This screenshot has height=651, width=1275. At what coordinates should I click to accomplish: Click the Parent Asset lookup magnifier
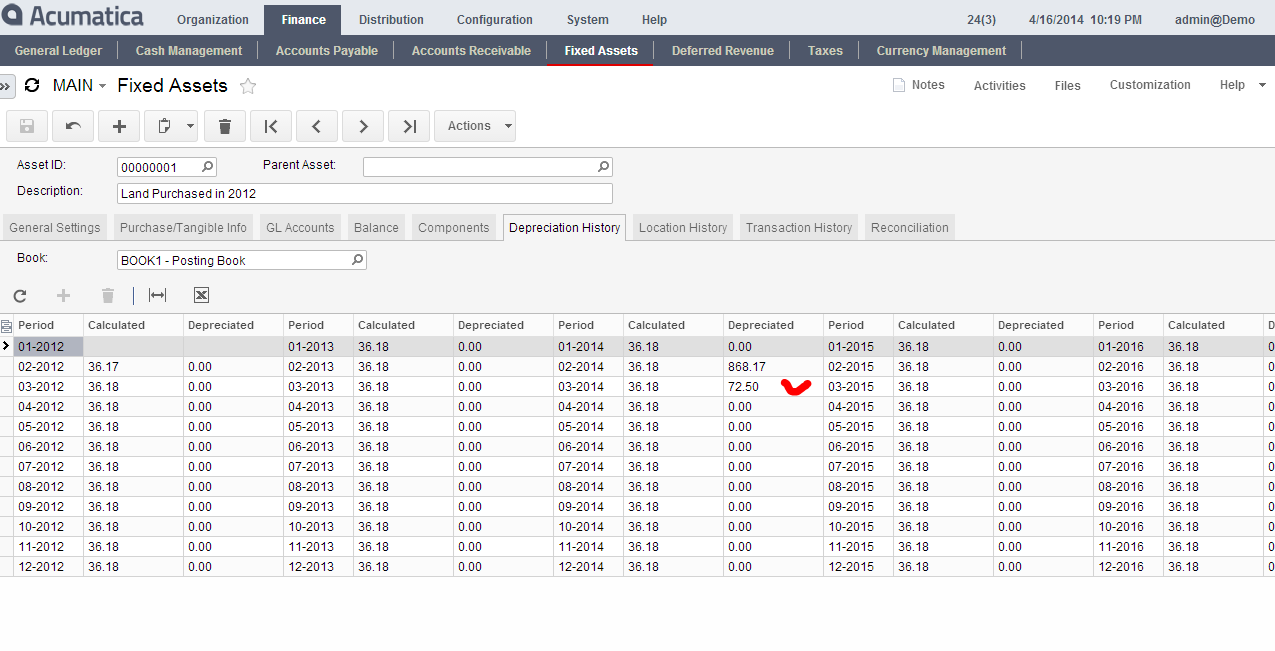click(604, 167)
